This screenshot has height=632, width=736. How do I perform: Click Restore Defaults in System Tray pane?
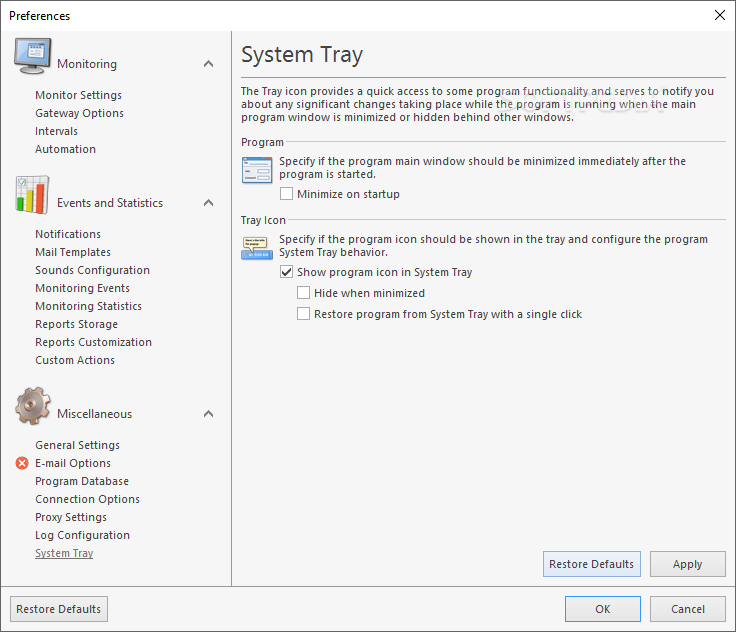pyautogui.click(x=591, y=564)
